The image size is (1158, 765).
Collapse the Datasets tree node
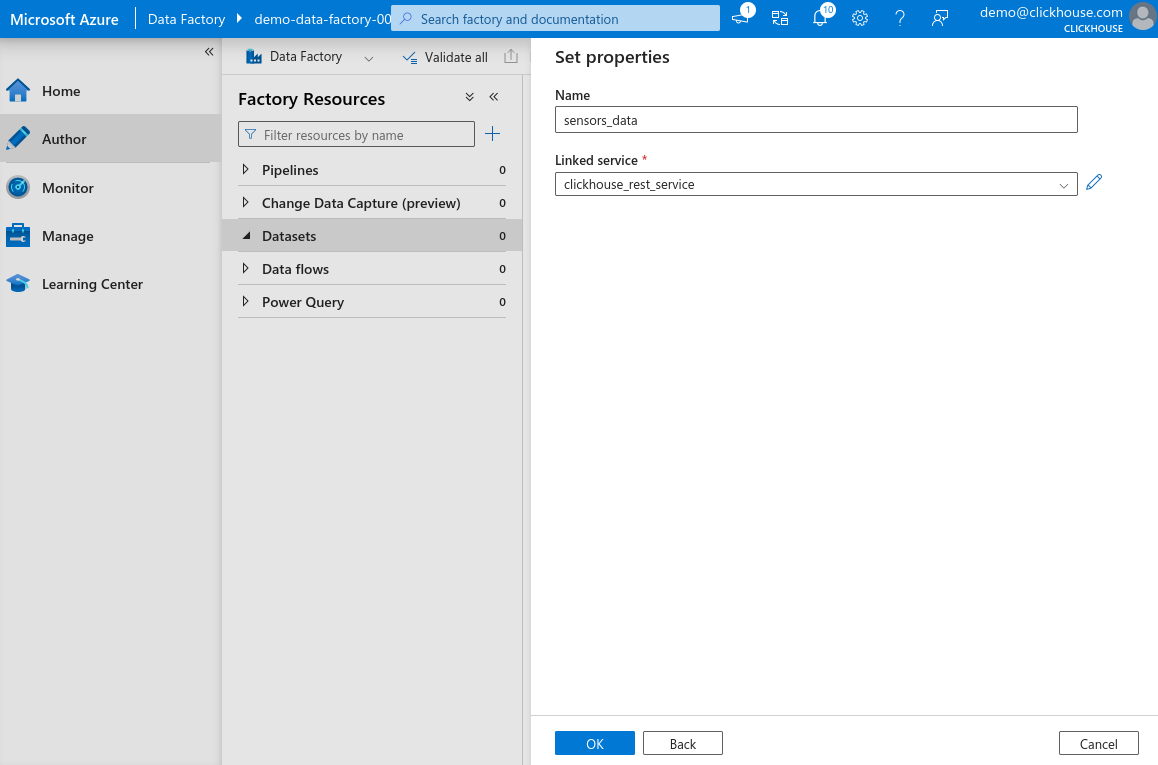point(246,236)
